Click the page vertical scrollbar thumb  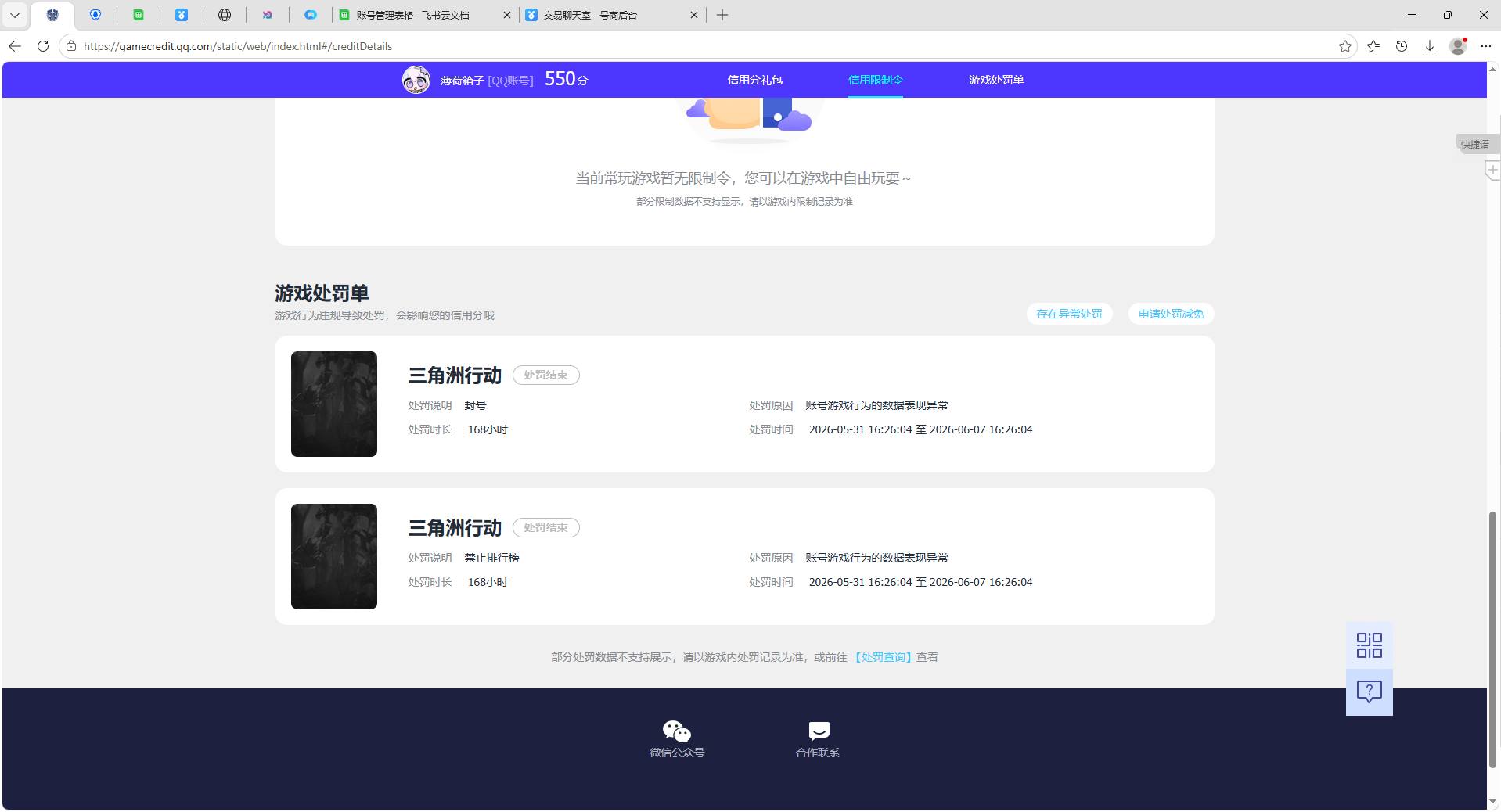[1493, 639]
